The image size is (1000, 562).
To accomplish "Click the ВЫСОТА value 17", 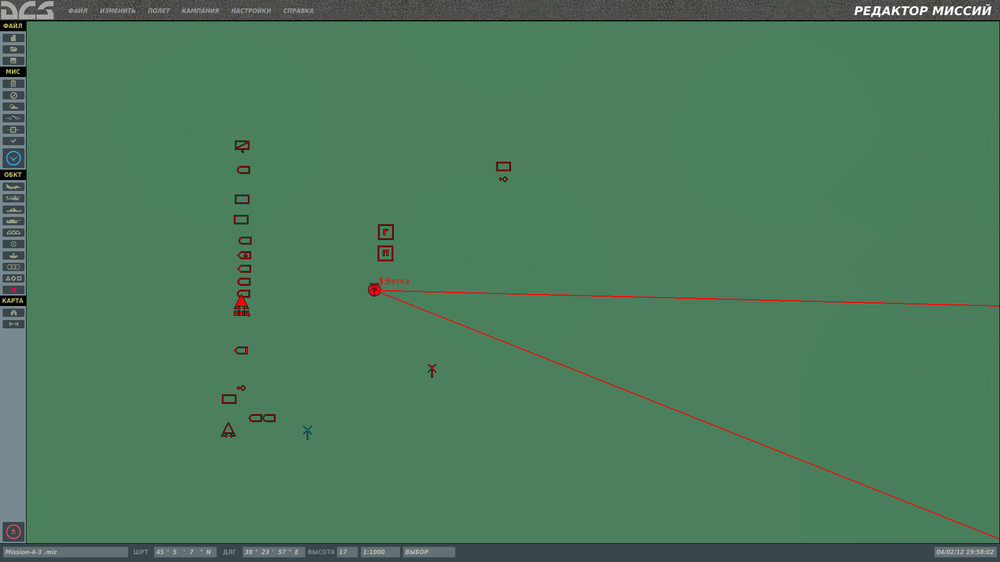I will pos(347,552).
